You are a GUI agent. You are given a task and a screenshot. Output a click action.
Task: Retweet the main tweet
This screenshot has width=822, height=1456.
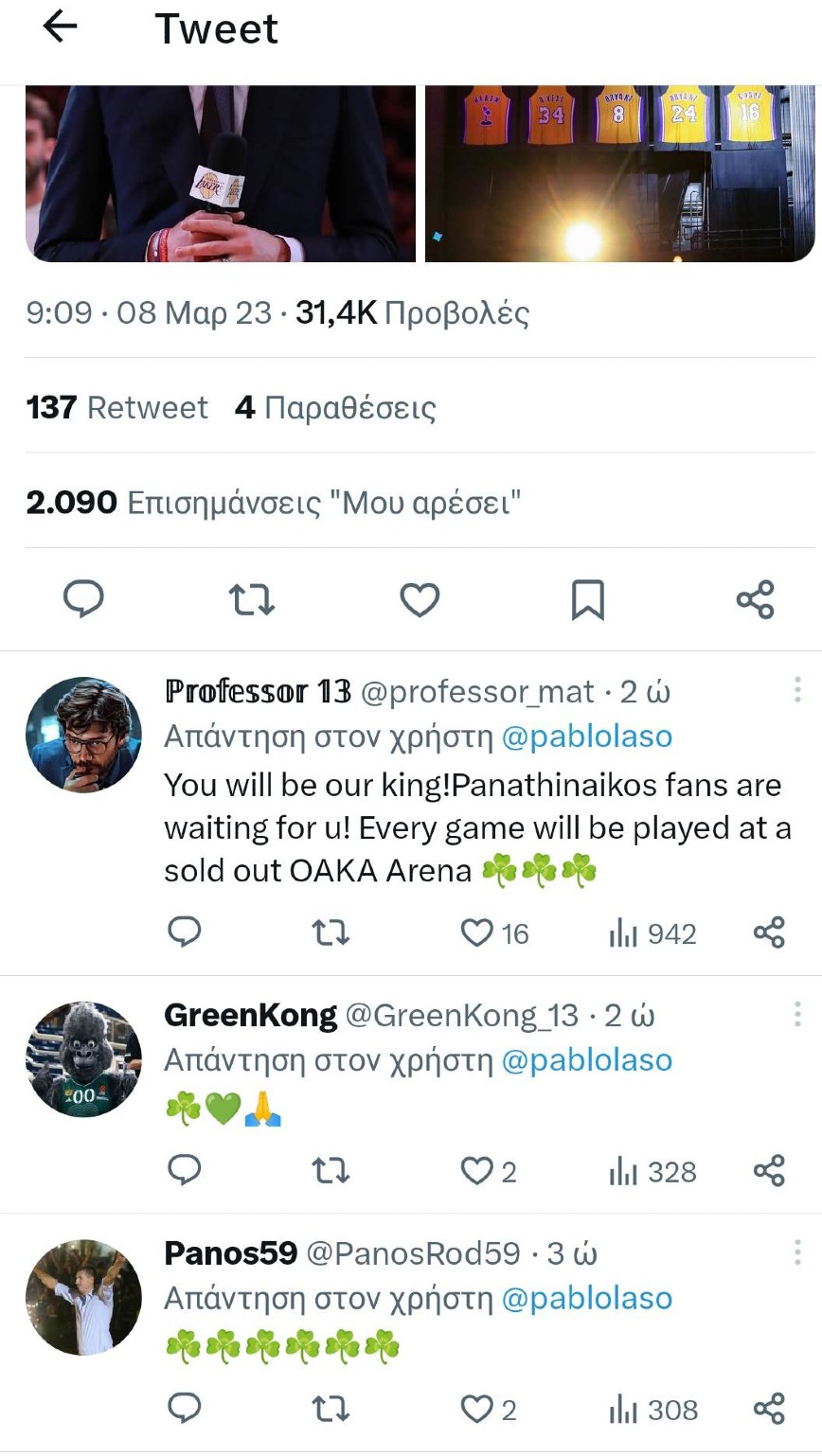point(252,599)
